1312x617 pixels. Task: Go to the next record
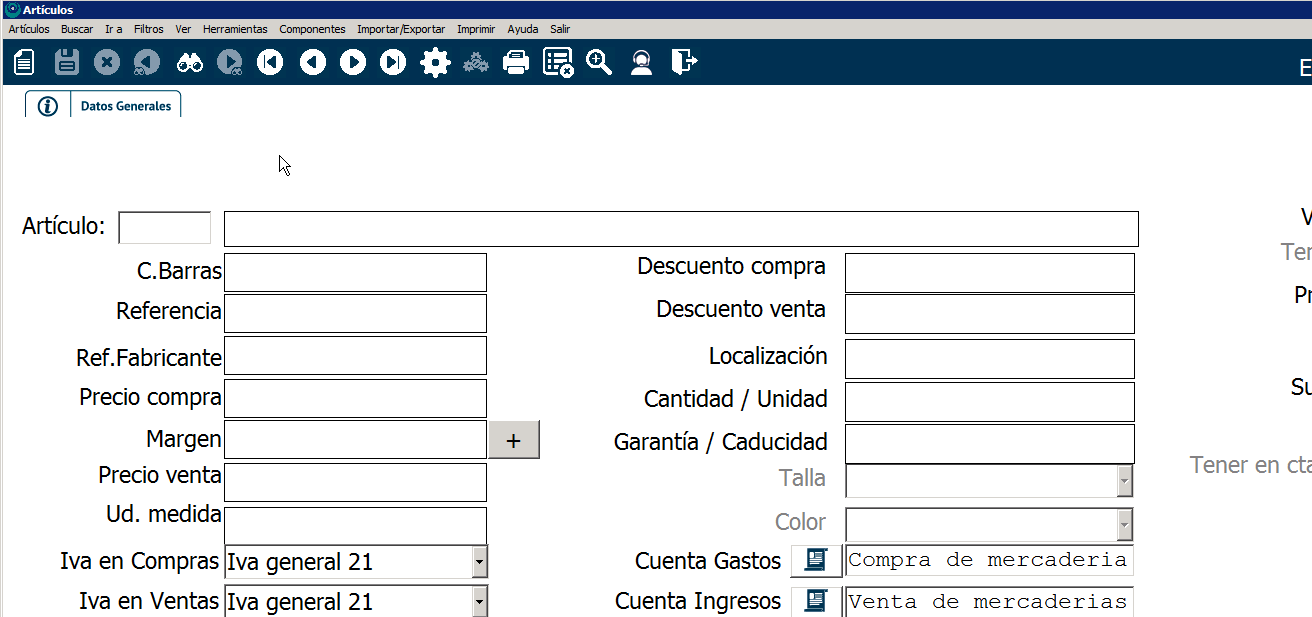click(x=353, y=63)
